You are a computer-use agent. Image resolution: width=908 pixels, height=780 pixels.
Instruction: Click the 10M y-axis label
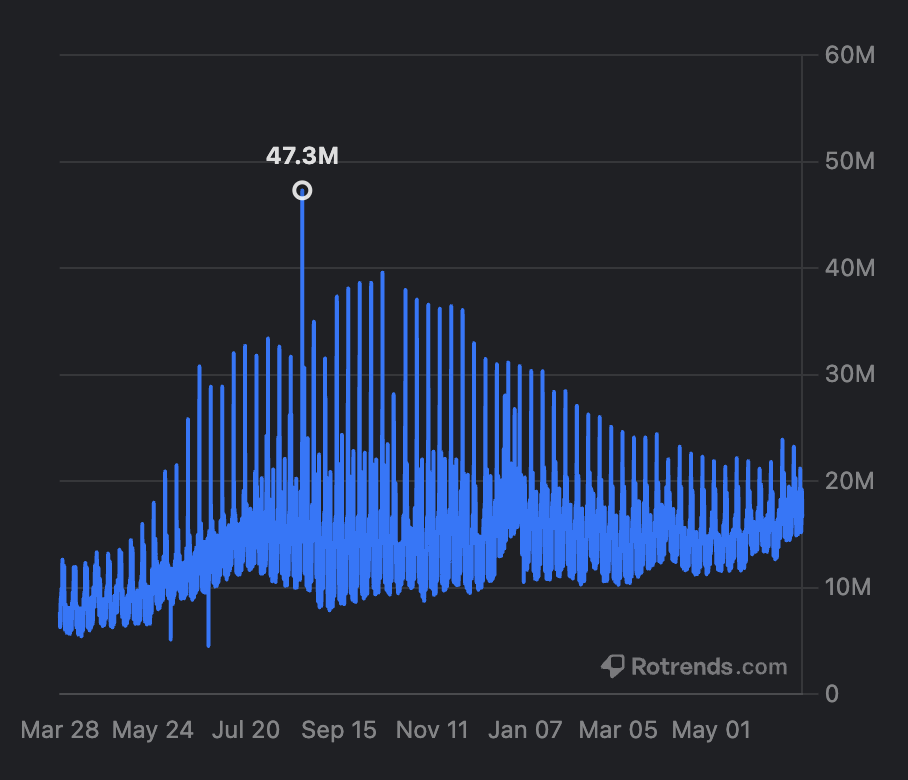click(848, 587)
